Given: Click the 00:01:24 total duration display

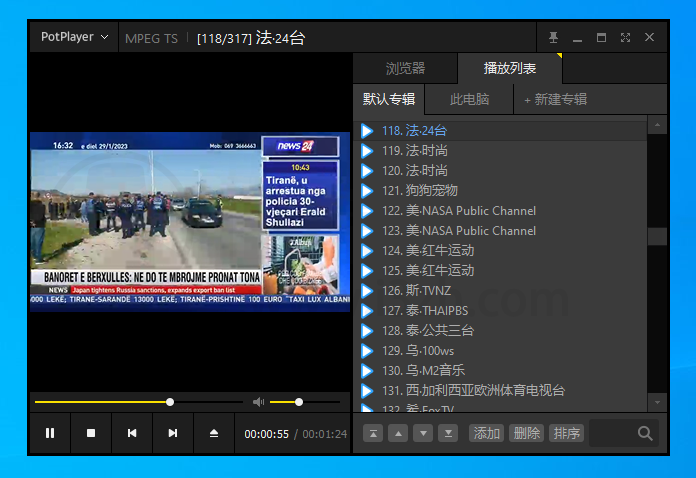Looking at the screenshot, I should tap(324, 434).
